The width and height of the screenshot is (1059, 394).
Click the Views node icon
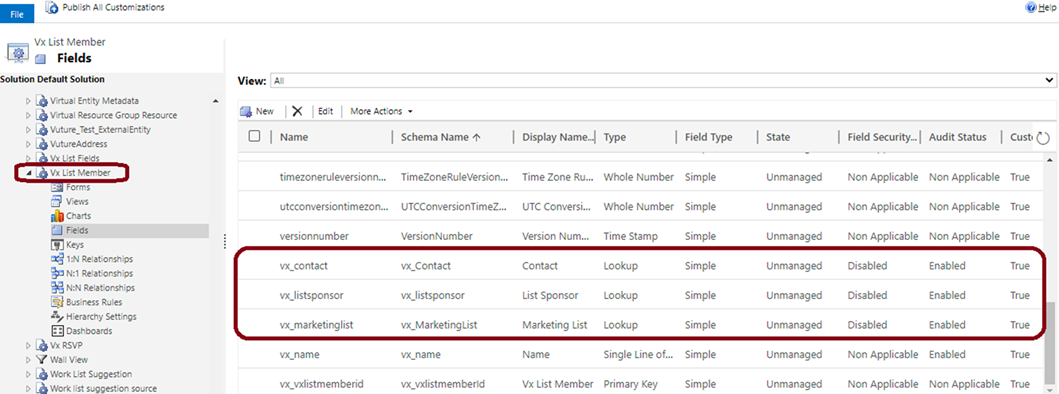(57, 201)
